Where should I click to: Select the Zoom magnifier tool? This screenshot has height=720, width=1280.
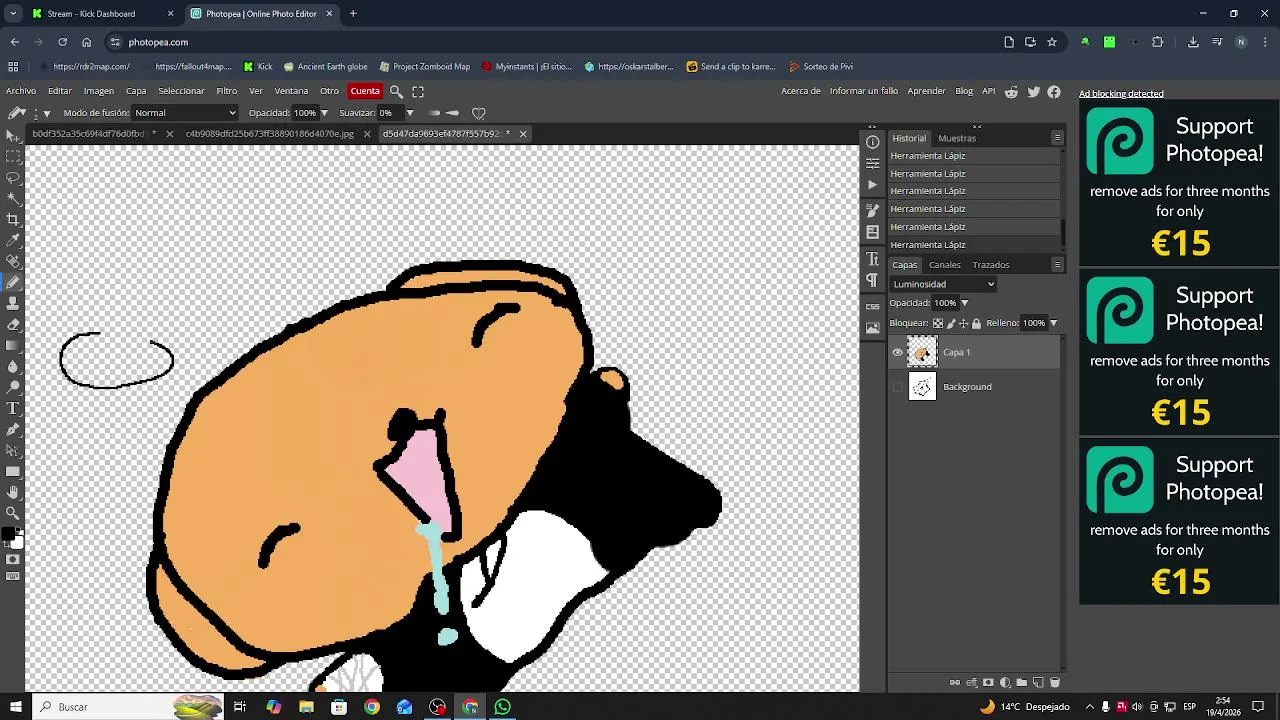point(13,513)
